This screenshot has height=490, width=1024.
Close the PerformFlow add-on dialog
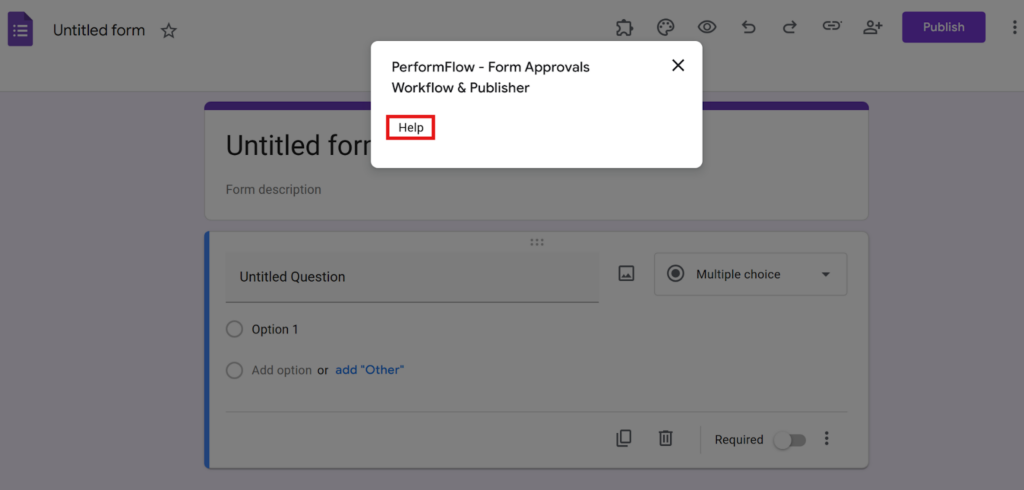[x=678, y=65]
